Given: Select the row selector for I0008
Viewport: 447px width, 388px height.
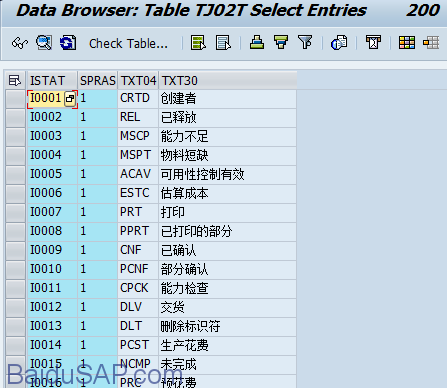Looking at the screenshot, I should pos(15,232).
